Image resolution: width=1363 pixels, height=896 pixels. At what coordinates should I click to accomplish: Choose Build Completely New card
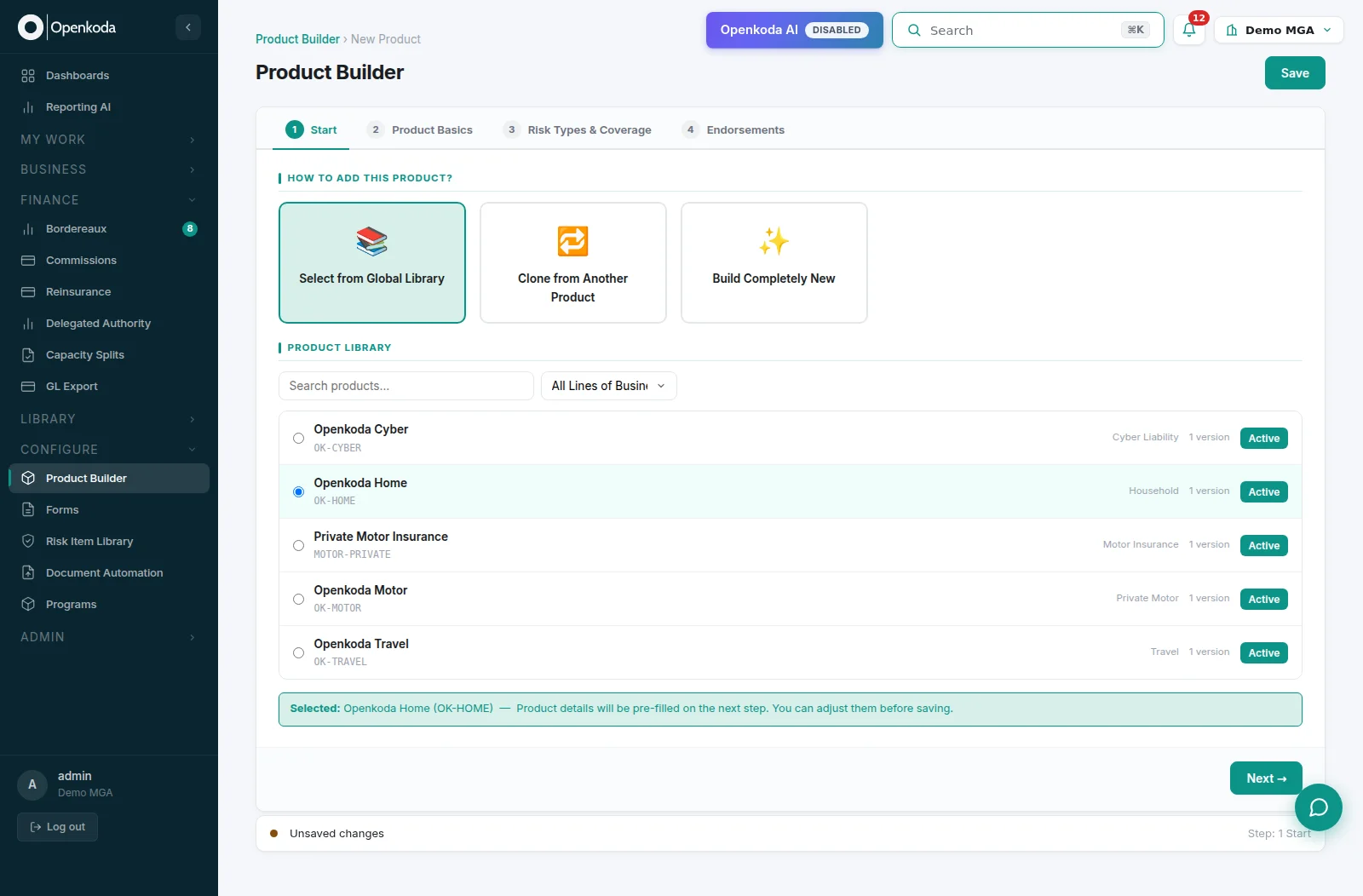tap(774, 262)
